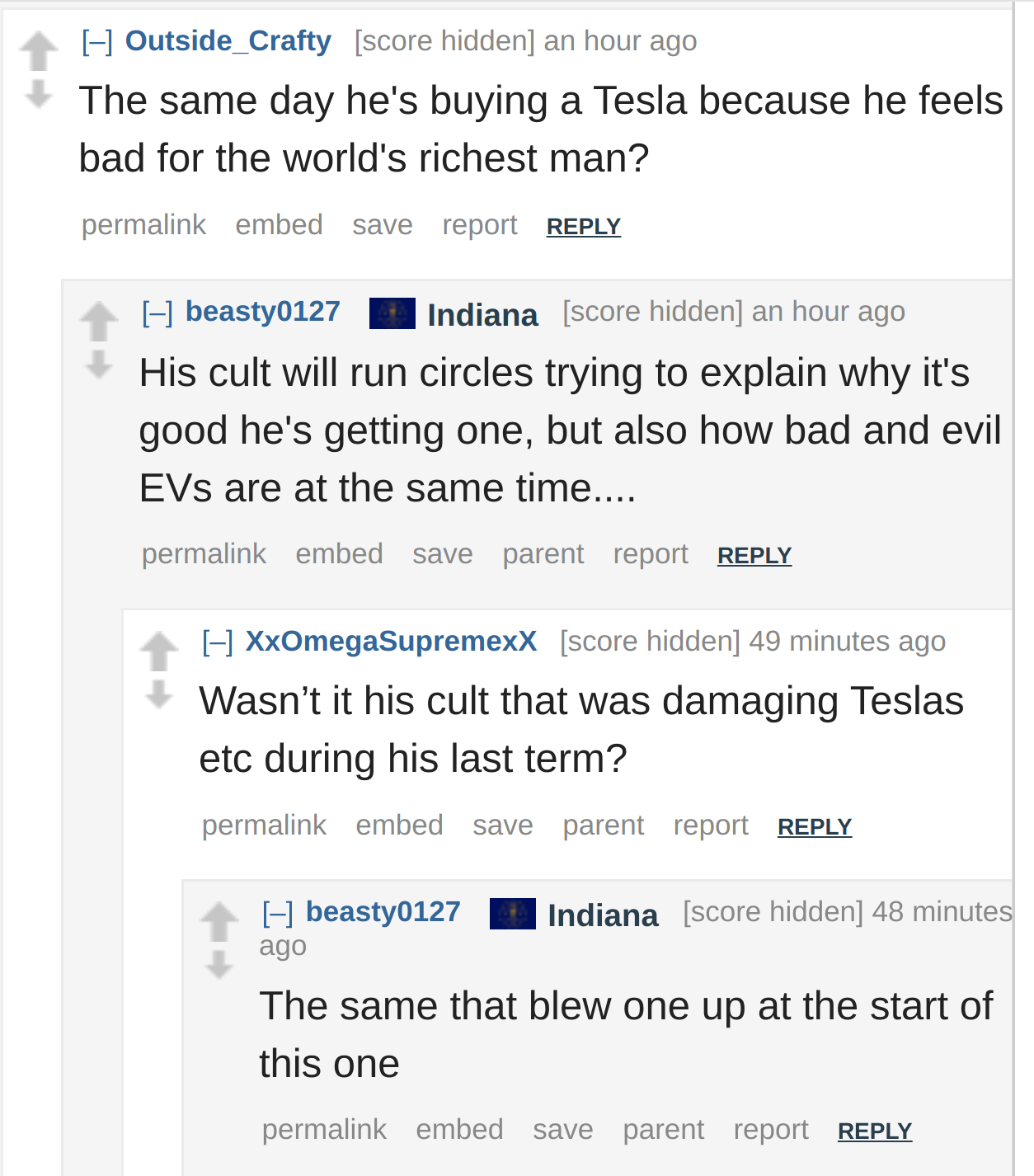Screen dimensions: 1034x1176
Task: Open permalink of XxOmegaSupremexX's comment
Action: pos(265,825)
